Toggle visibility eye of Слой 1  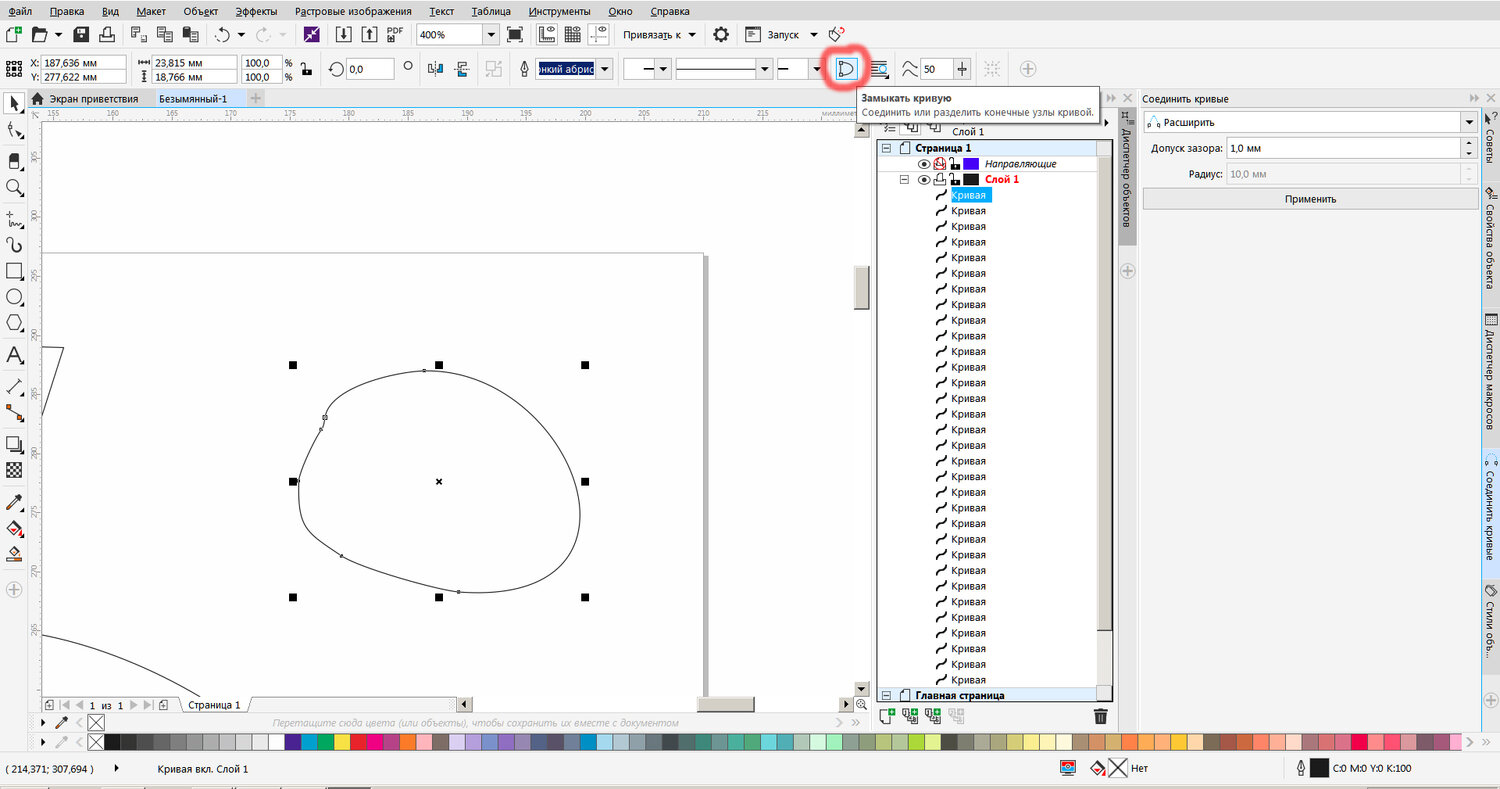coord(924,180)
